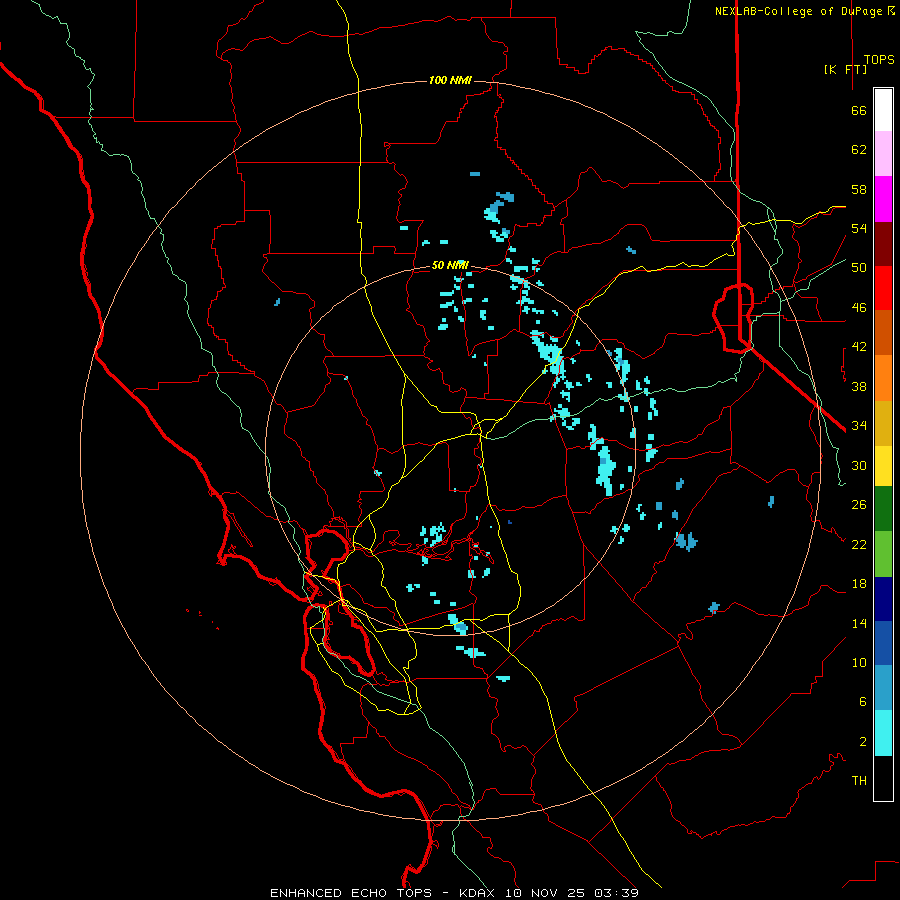Click the legend value 26

[x=859, y=505]
